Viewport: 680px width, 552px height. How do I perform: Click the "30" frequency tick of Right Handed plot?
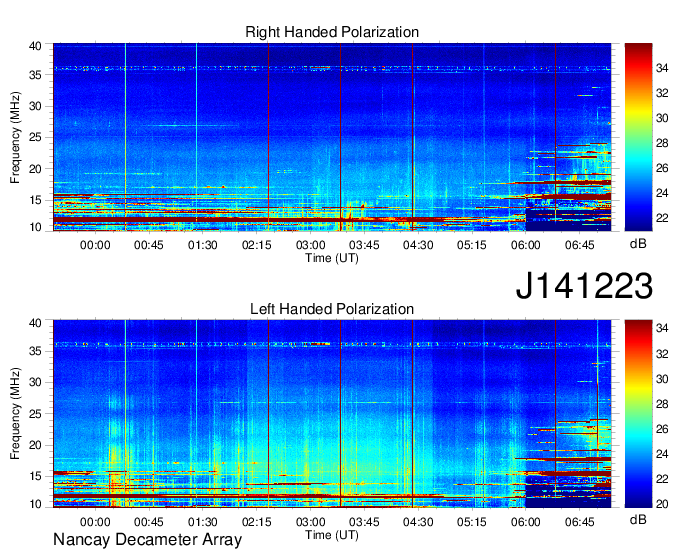pyautogui.click(x=35, y=106)
